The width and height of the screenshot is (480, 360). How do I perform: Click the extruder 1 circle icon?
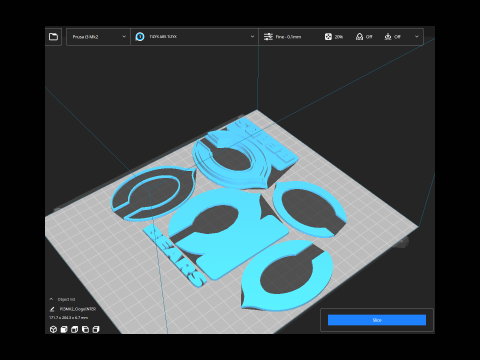(x=140, y=37)
